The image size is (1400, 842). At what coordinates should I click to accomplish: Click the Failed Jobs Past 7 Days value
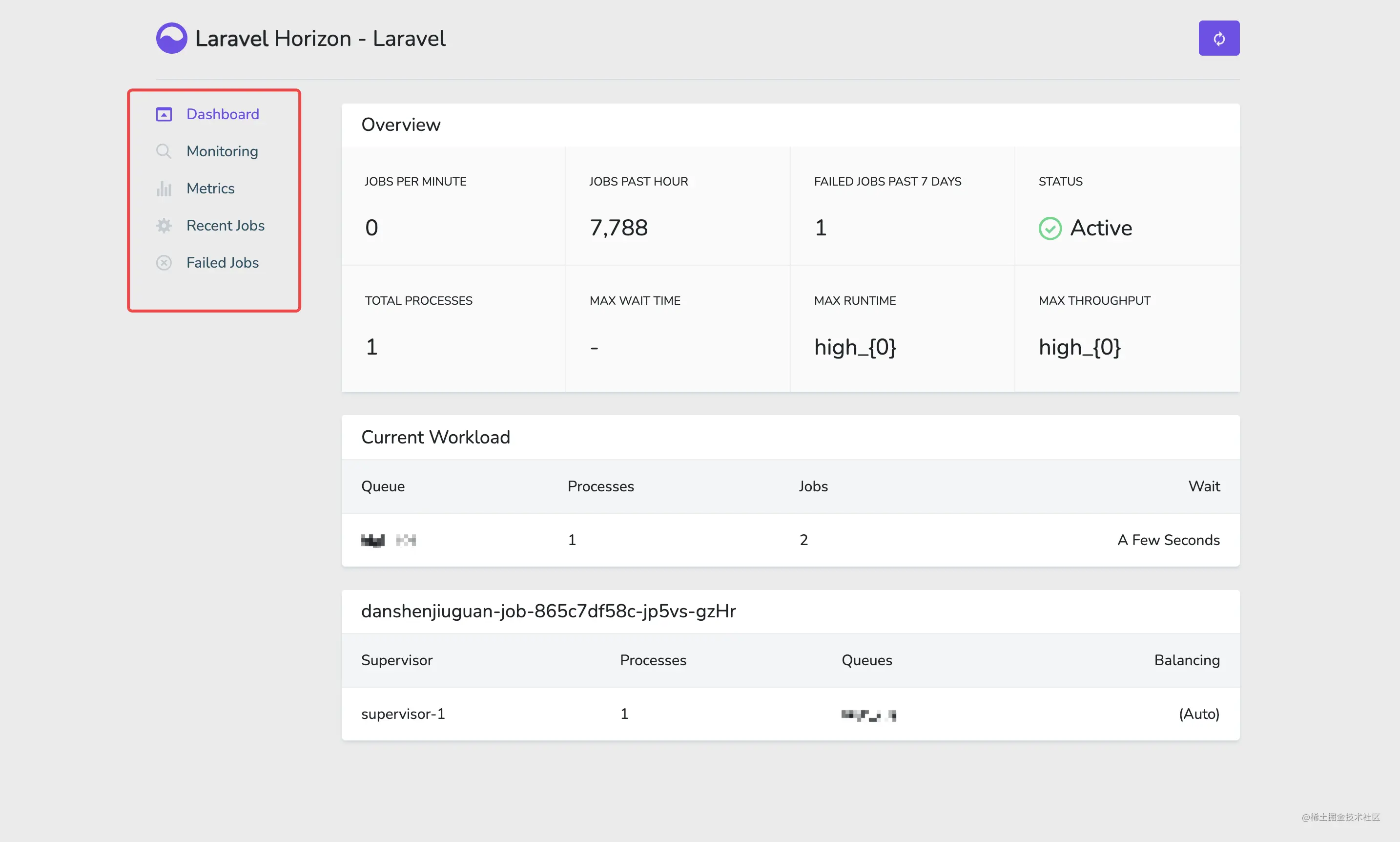(x=821, y=228)
